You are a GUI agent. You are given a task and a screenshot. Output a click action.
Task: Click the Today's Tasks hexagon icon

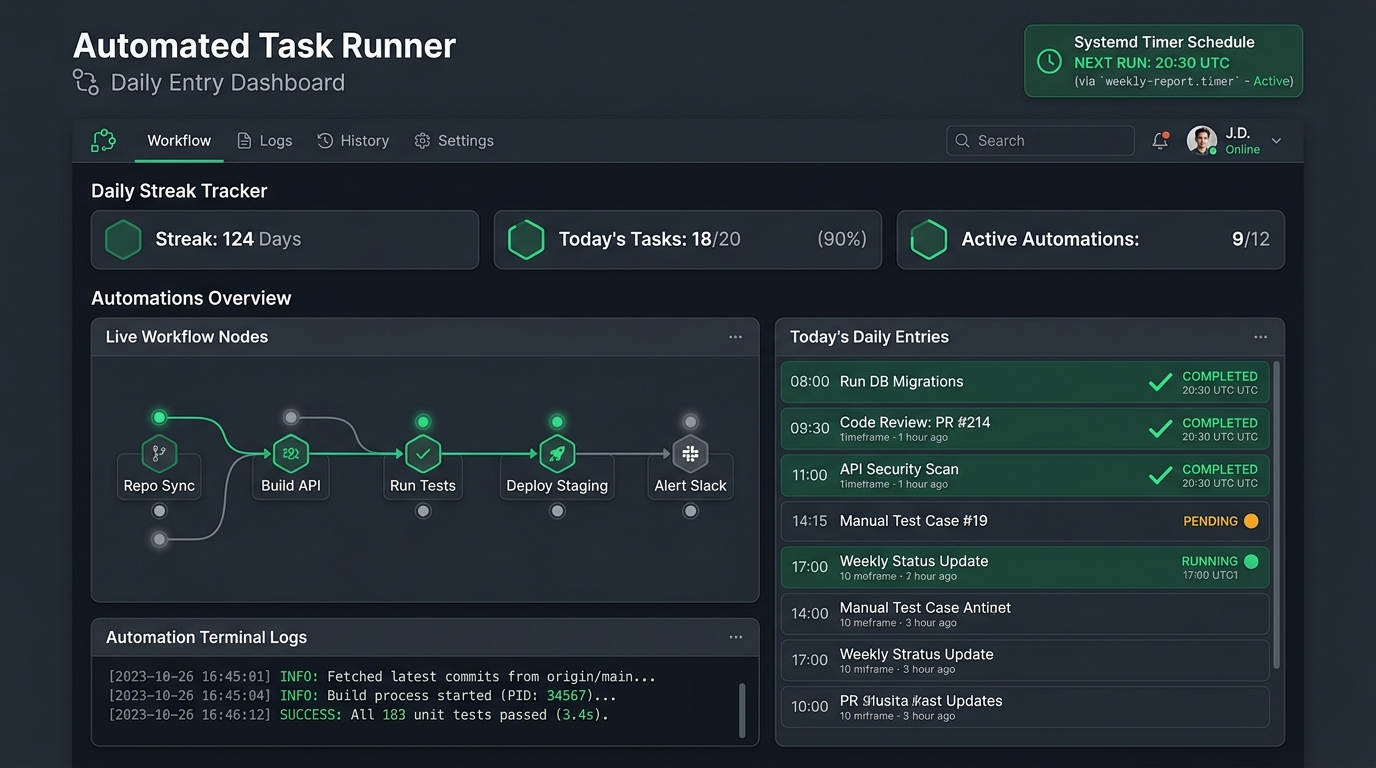(526, 240)
